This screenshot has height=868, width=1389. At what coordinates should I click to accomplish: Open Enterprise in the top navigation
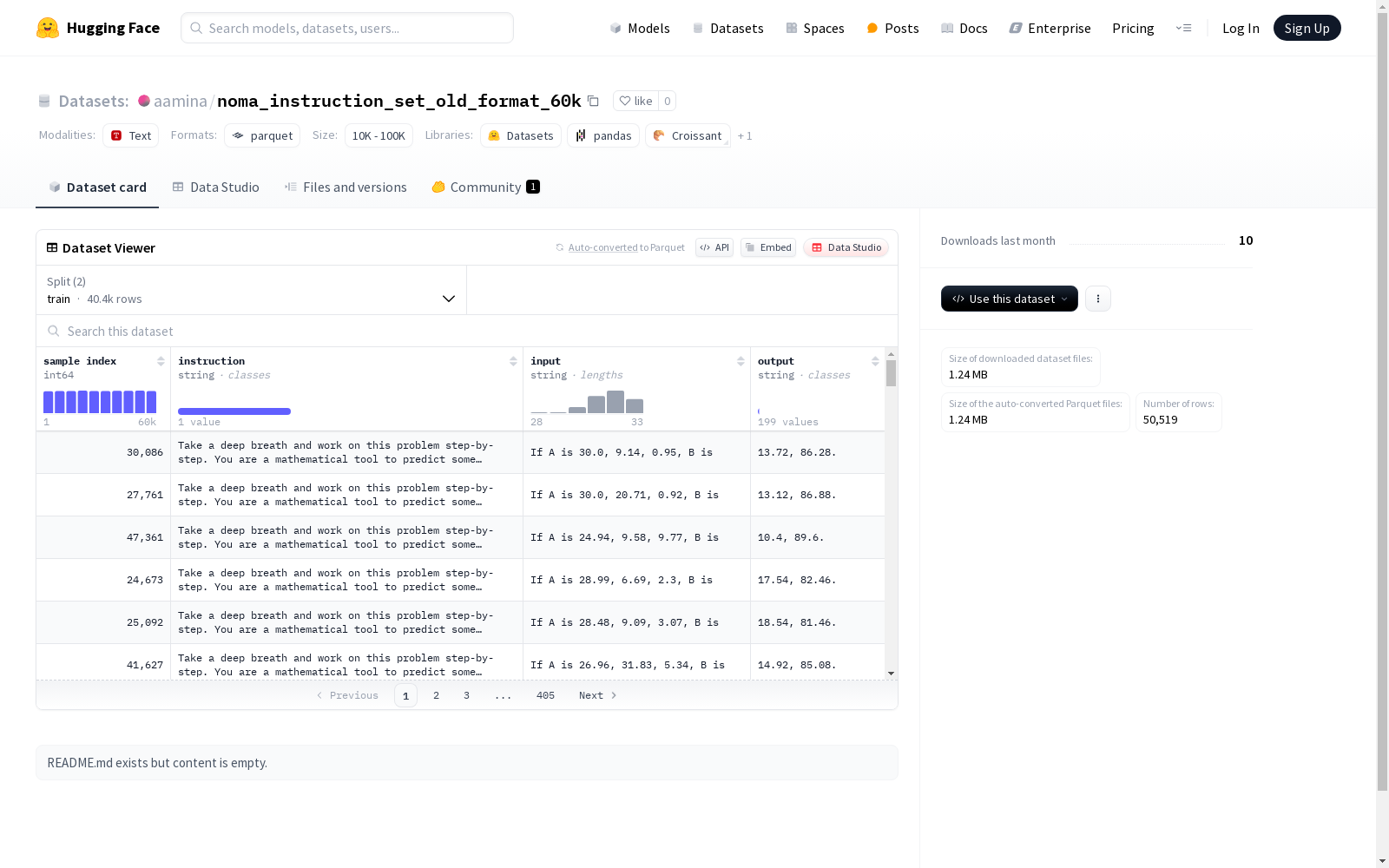tap(1050, 28)
